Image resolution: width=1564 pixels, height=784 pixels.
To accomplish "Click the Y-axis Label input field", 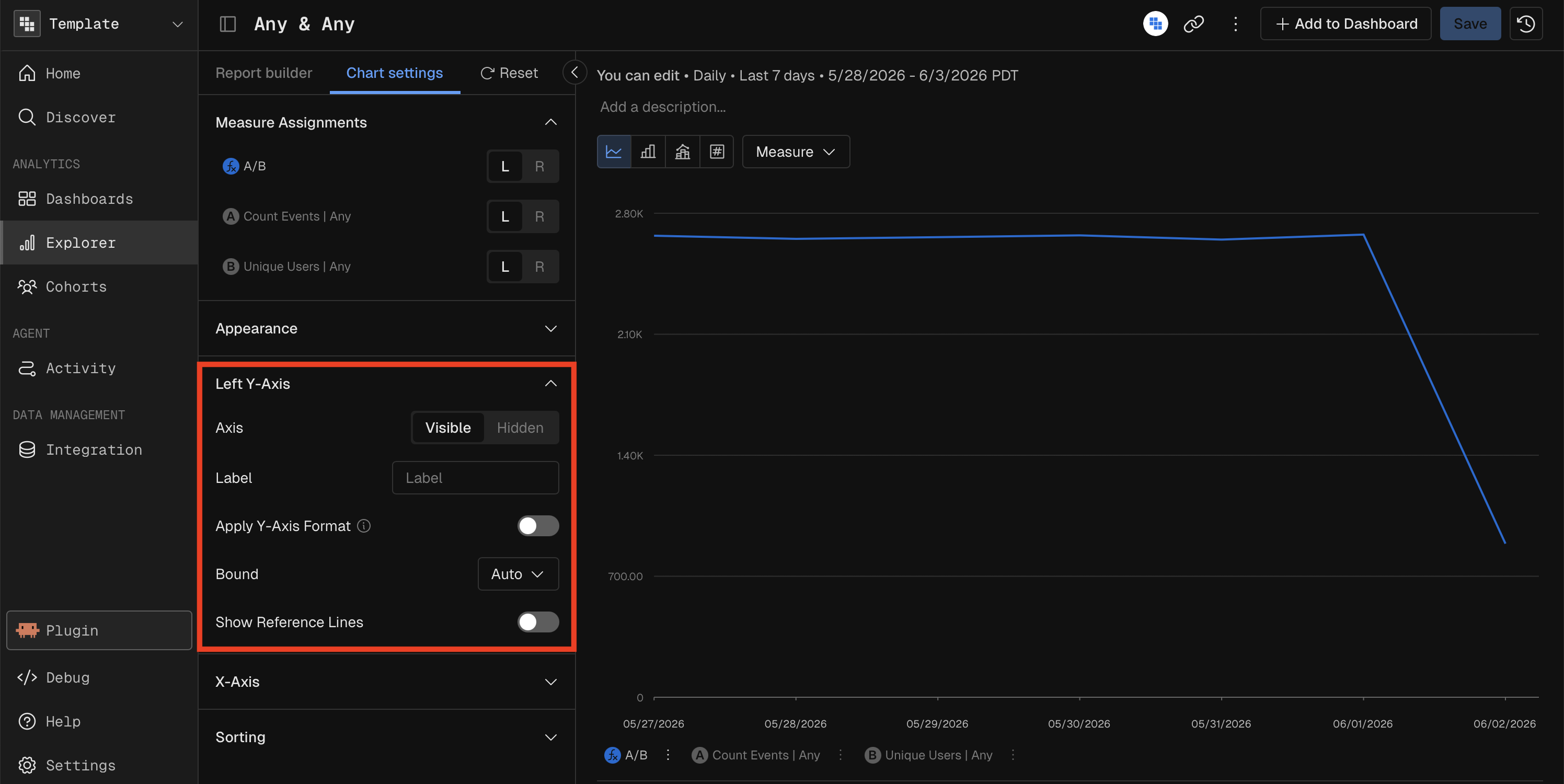I will tap(475, 477).
